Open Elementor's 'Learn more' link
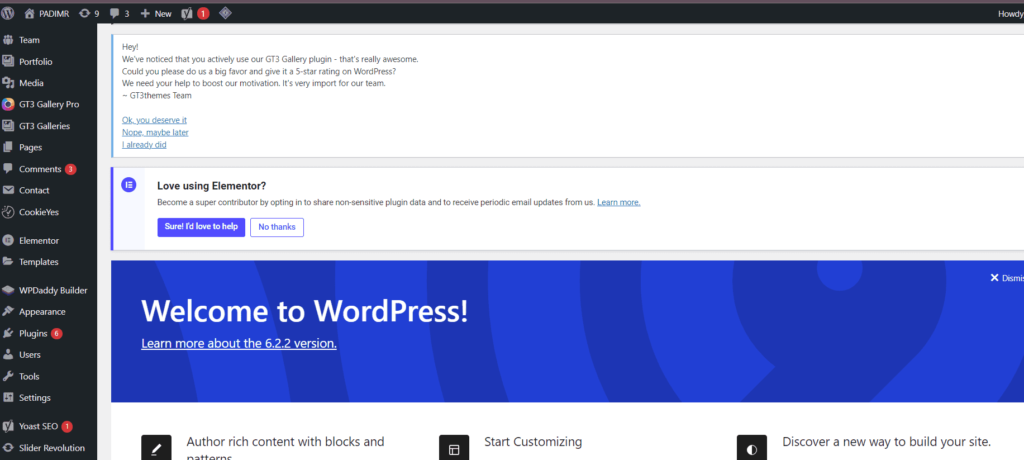The width and height of the screenshot is (1024, 460). 618,203
